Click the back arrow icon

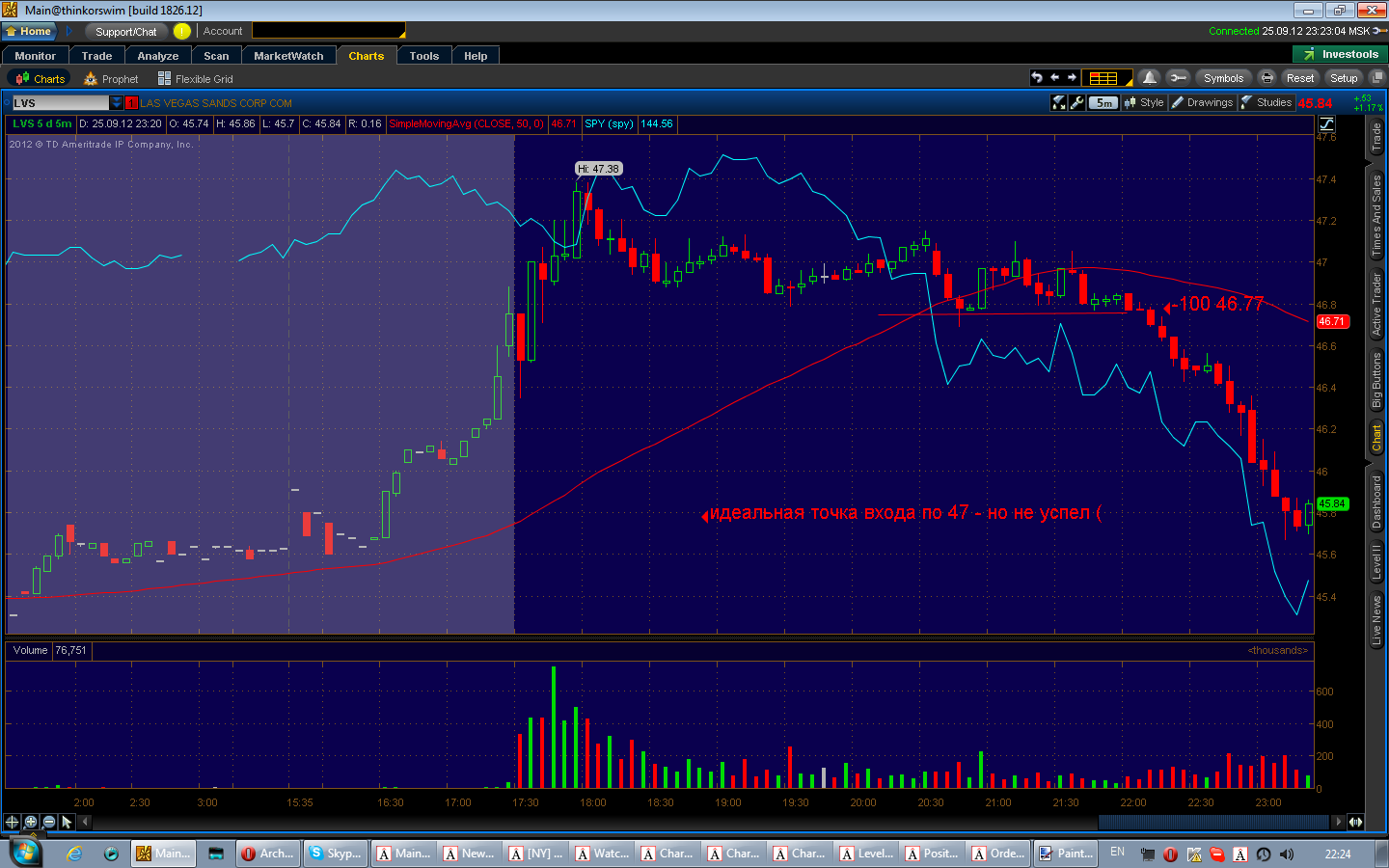[1054, 77]
